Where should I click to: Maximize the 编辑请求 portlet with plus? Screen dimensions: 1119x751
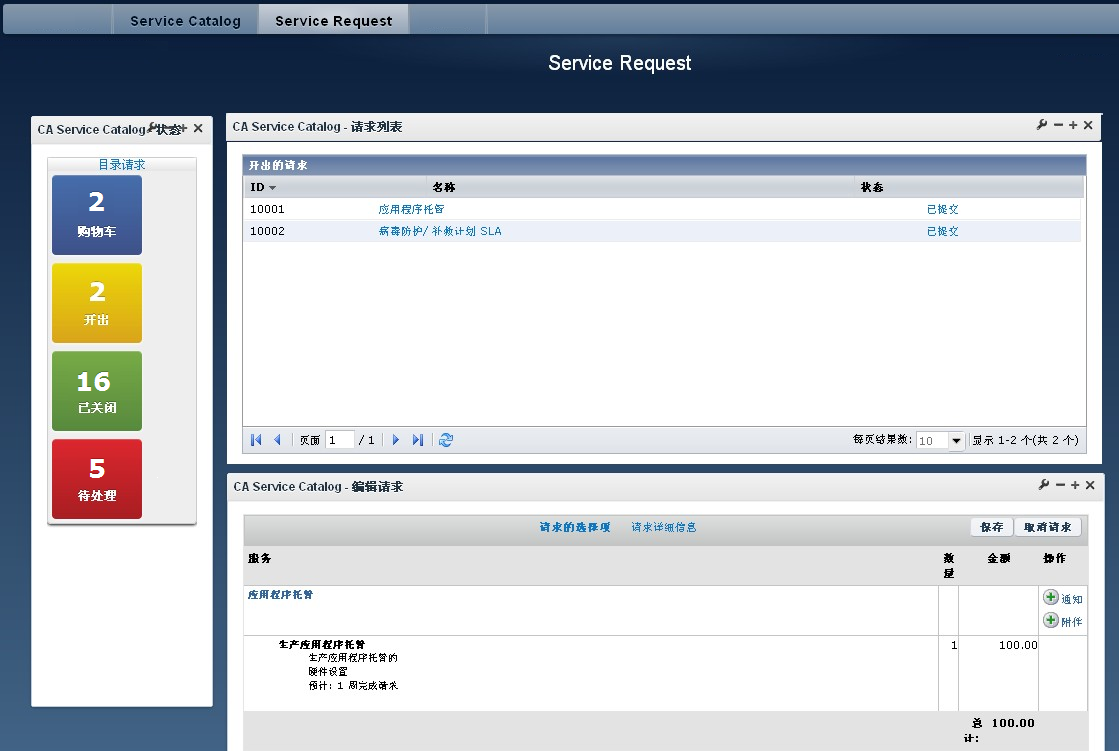(1075, 485)
